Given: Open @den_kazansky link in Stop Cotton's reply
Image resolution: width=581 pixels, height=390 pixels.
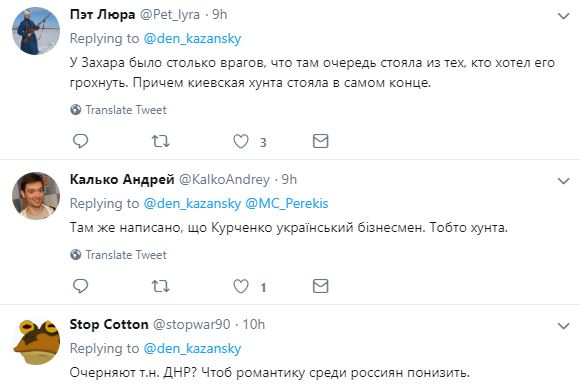Looking at the screenshot, I should [192, 349].
